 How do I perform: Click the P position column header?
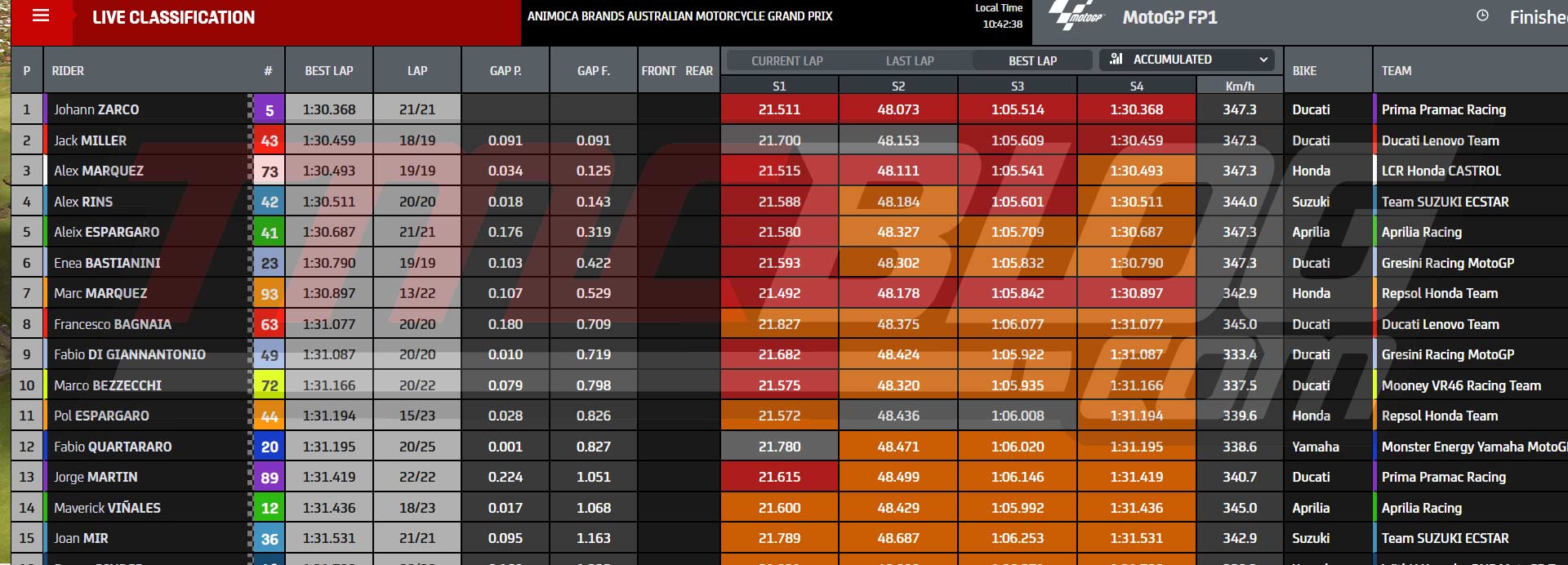coord(27,71)
